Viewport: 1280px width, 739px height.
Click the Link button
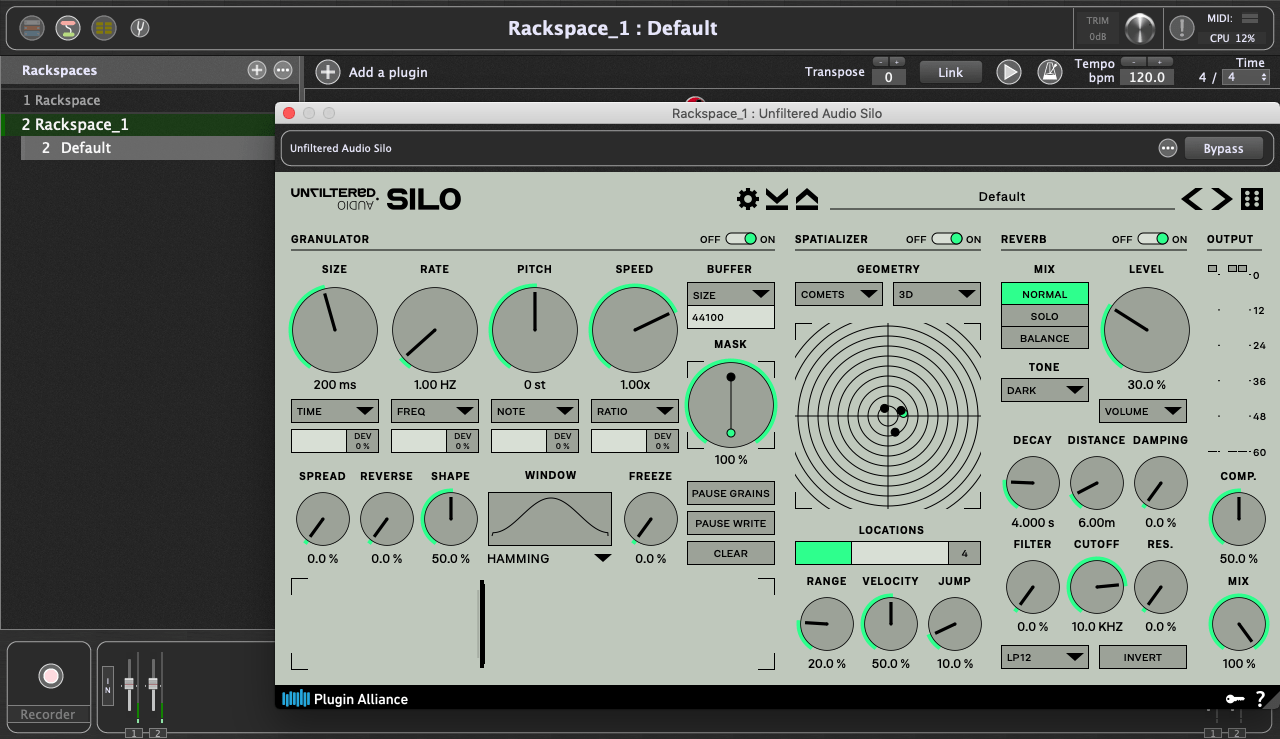click(x=951, y=72)
